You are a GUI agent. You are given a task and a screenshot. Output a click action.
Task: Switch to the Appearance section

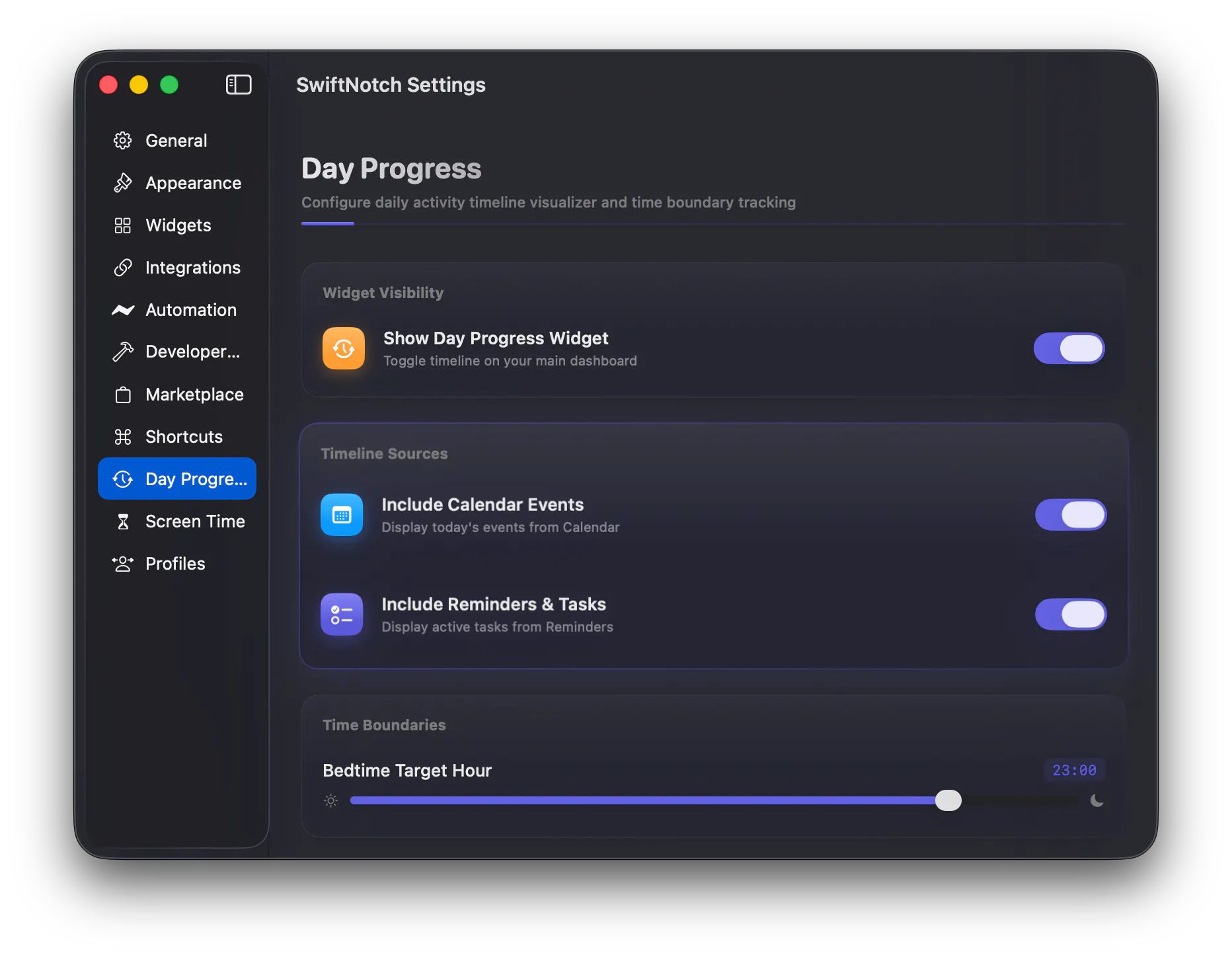click(177, 182)
